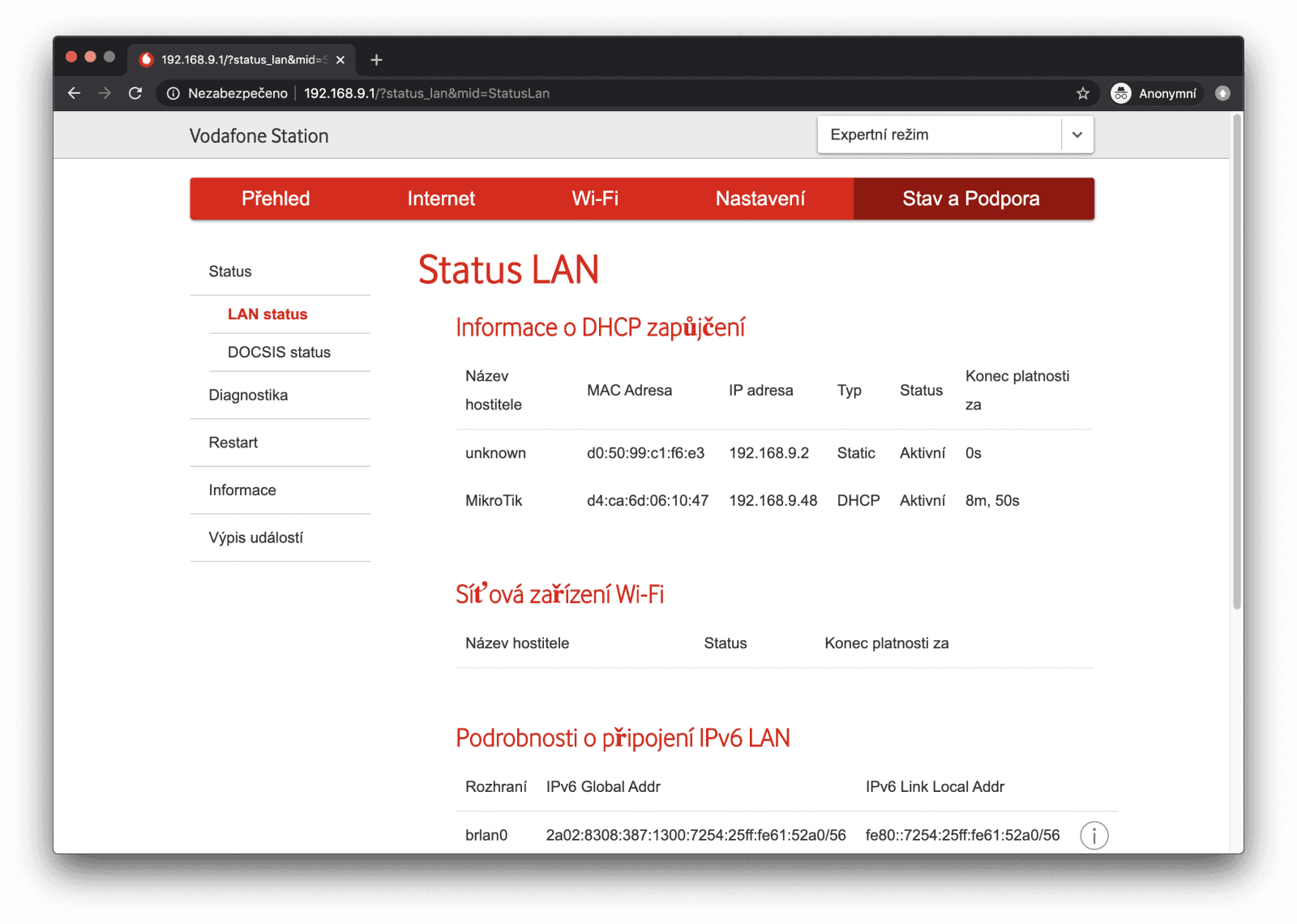Viewport: 1297px width, 924px height.
Task: Open the Nastavení tab
Action: (x=760, y=199)
